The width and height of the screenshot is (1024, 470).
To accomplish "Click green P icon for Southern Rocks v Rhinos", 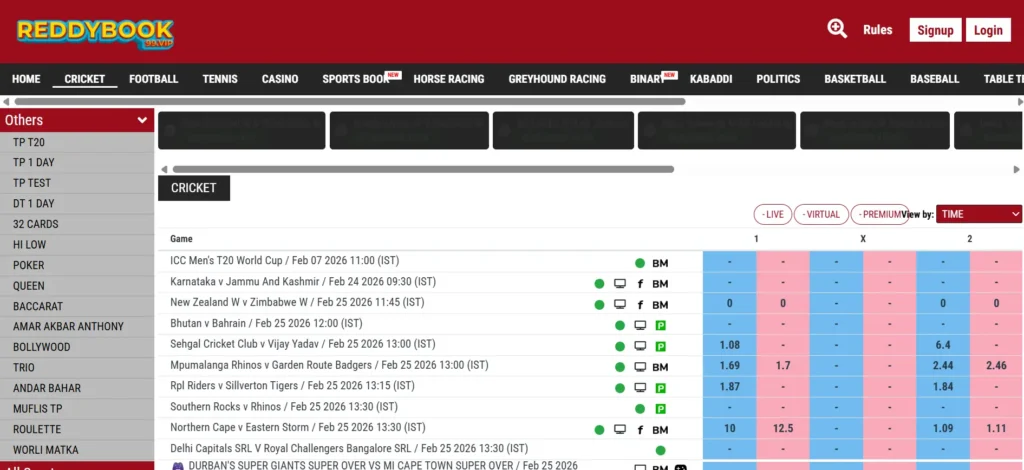I will pos(660,409).
